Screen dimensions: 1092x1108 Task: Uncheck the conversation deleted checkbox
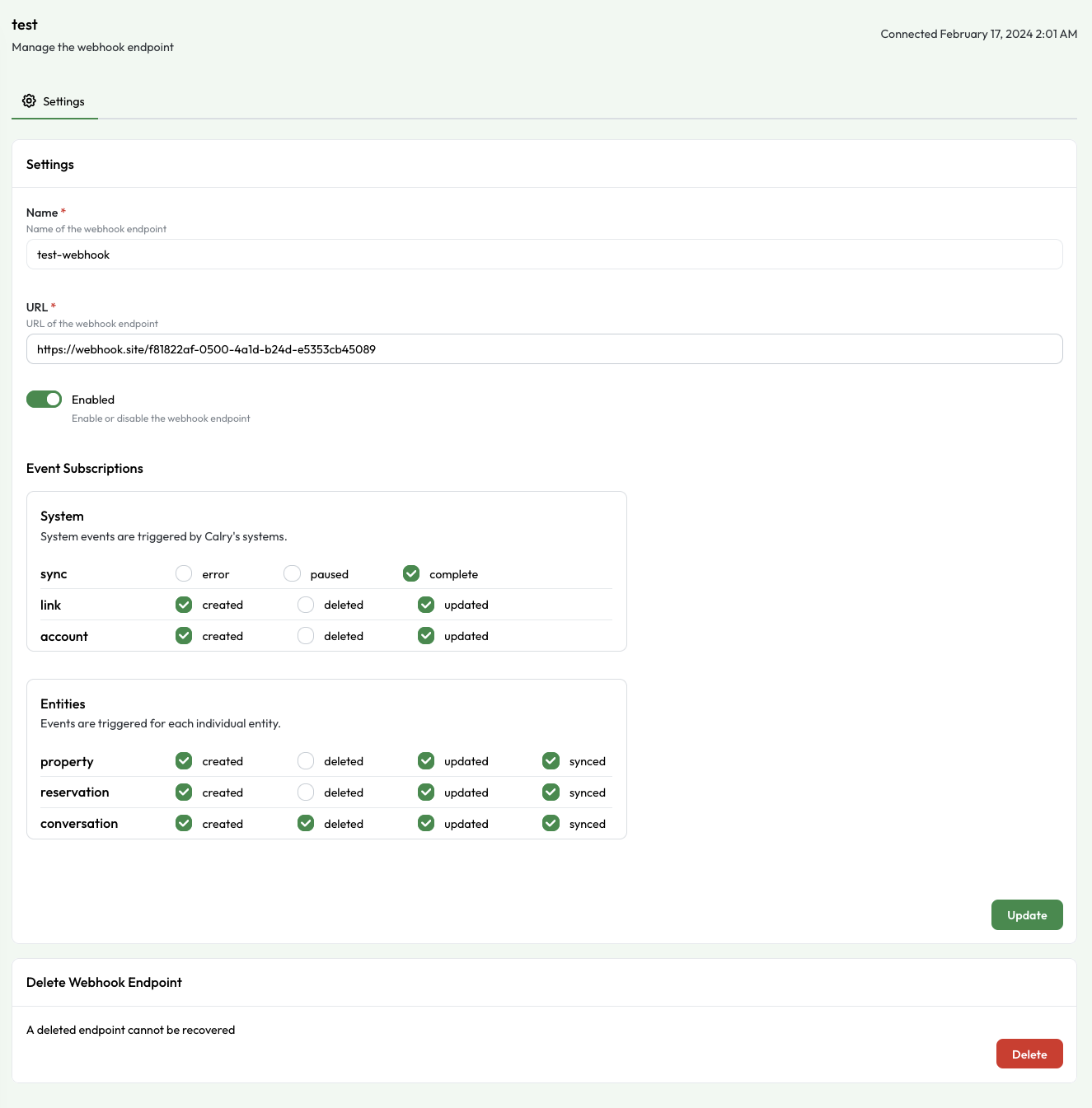tap(306, 824)
